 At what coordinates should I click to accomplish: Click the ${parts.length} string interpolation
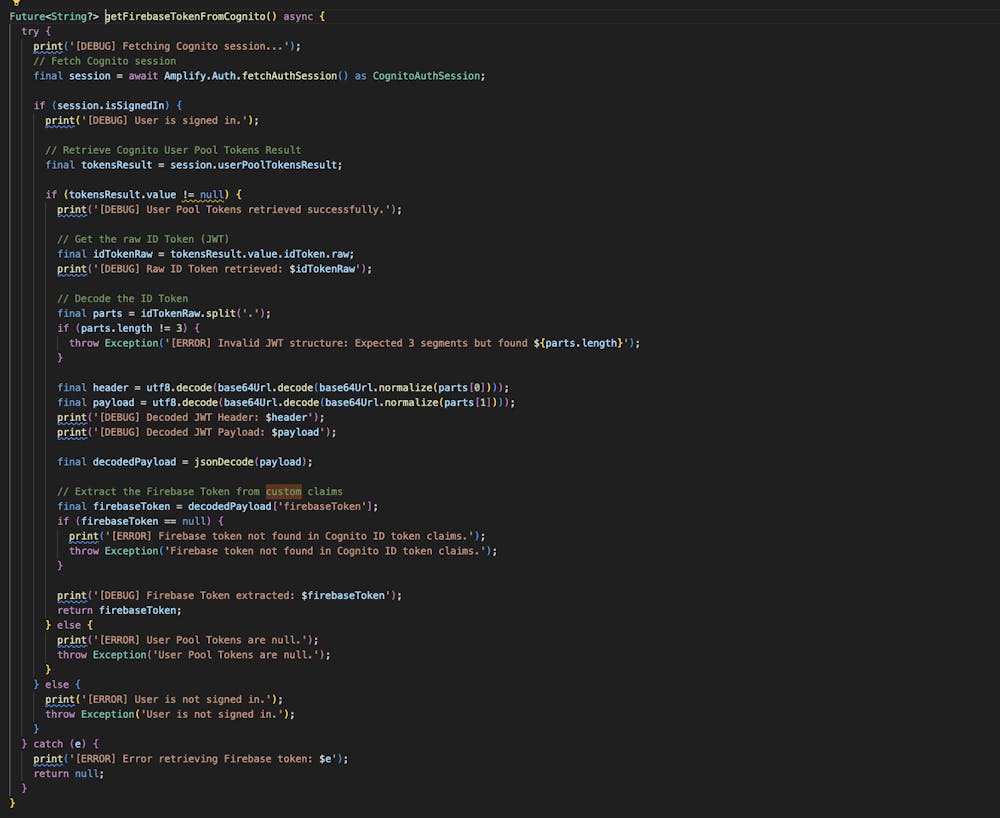578,343
